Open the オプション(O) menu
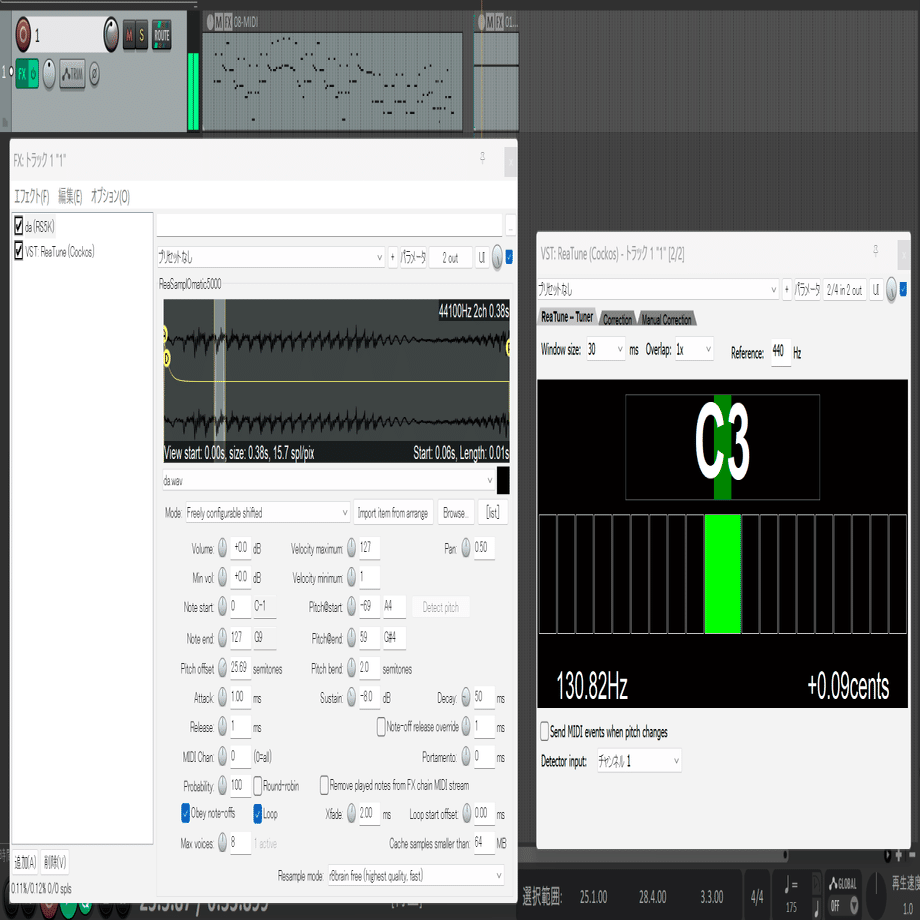The height and width of the screenshot is (920, 920). click(x=110, y=196)
